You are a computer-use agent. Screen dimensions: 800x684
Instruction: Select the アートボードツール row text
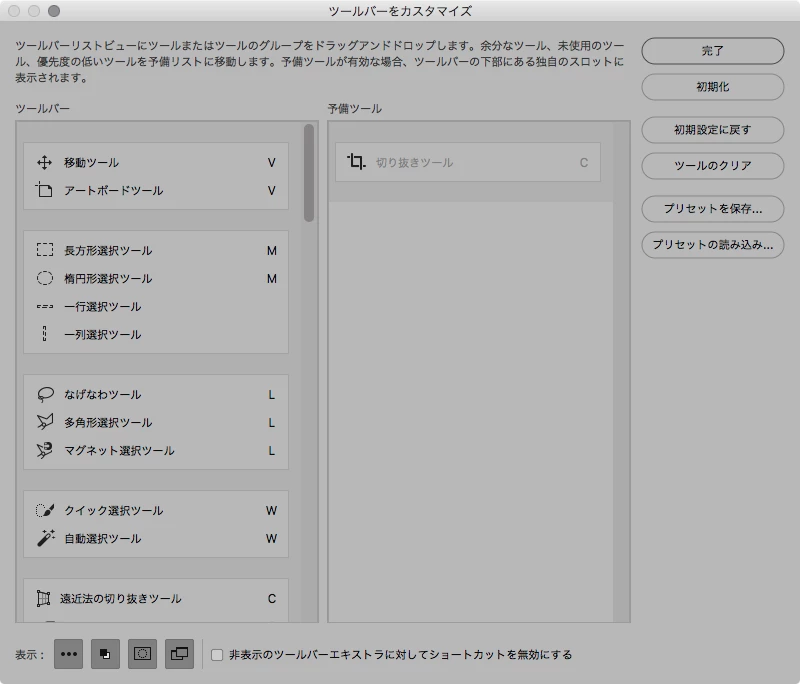[x=113, y=191]
